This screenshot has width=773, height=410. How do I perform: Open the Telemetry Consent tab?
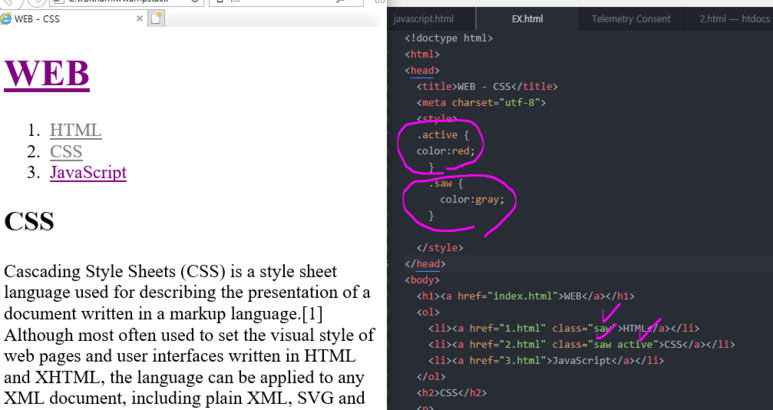631,19
